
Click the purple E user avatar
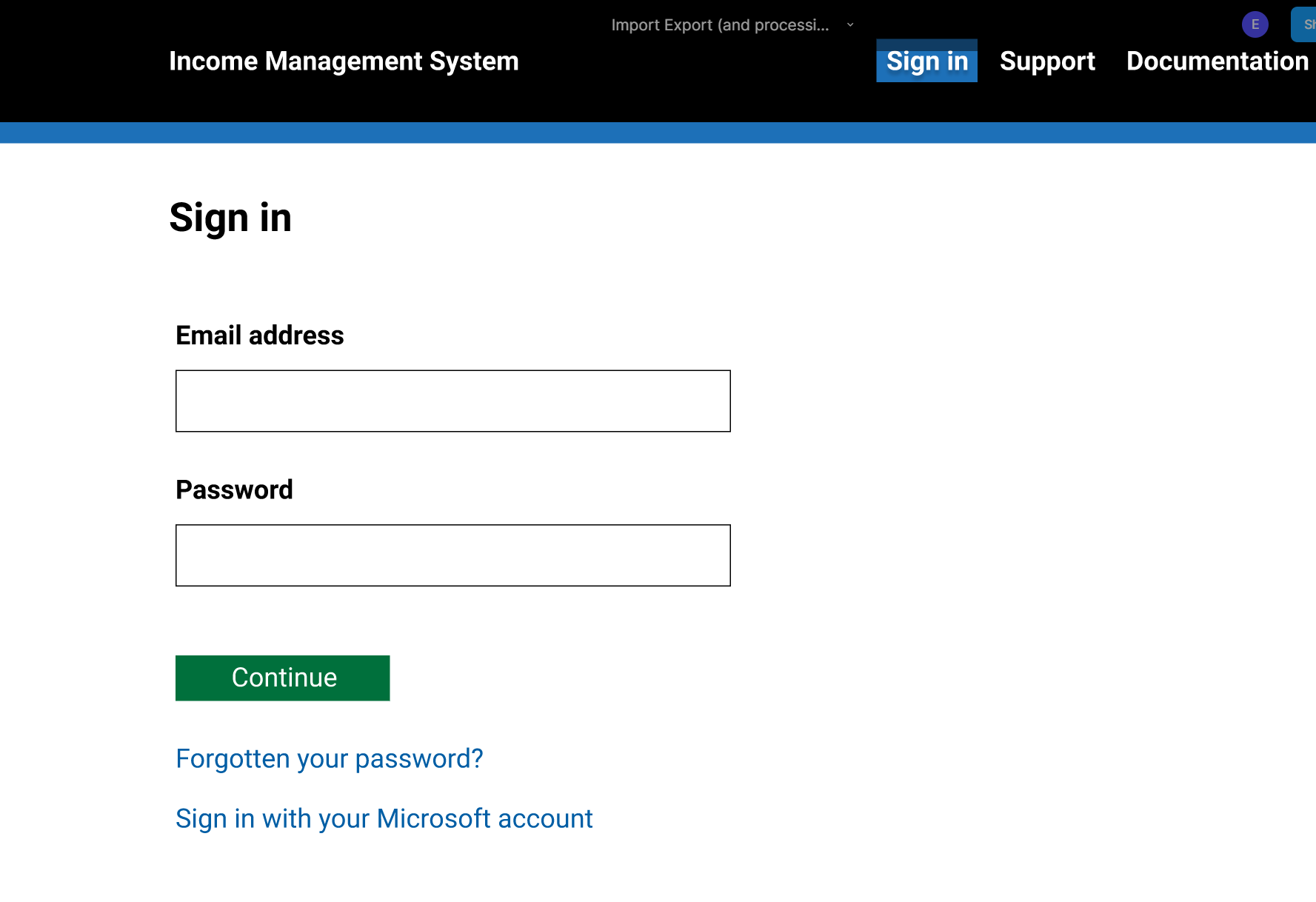click(1255, 24)
